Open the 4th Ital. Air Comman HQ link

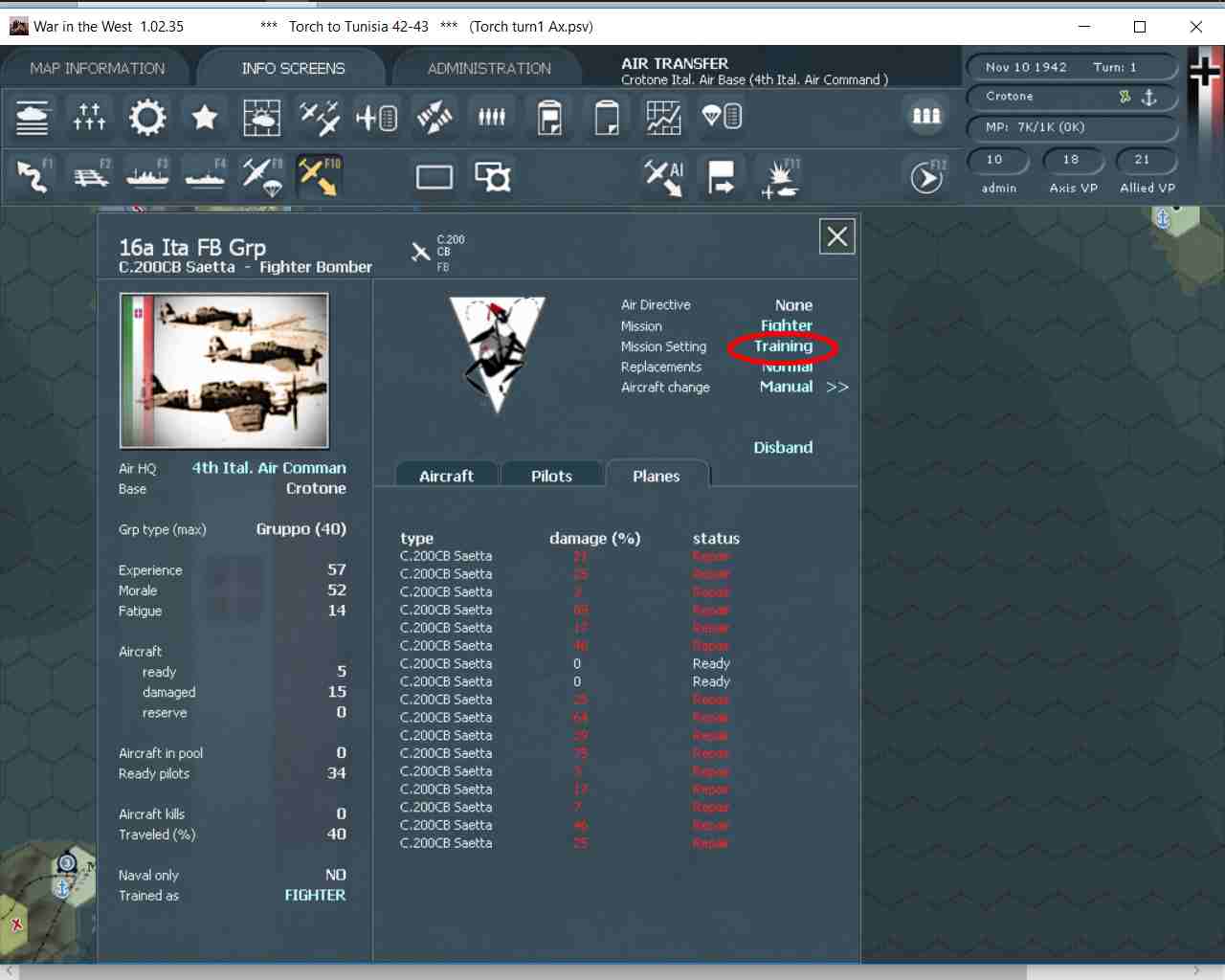click(x=269, y=468)
